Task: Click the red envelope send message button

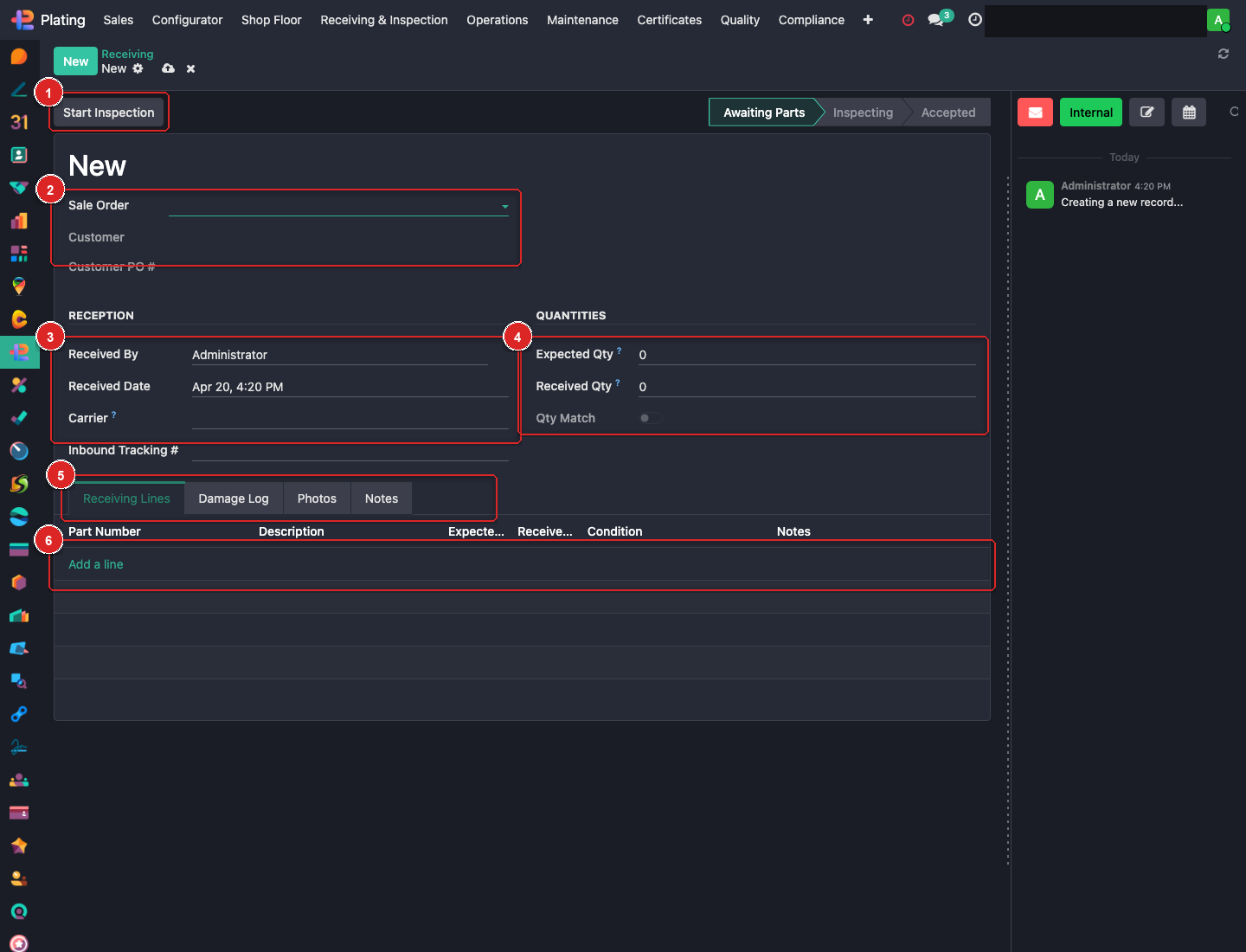Action: click(x=1035, y=113)
